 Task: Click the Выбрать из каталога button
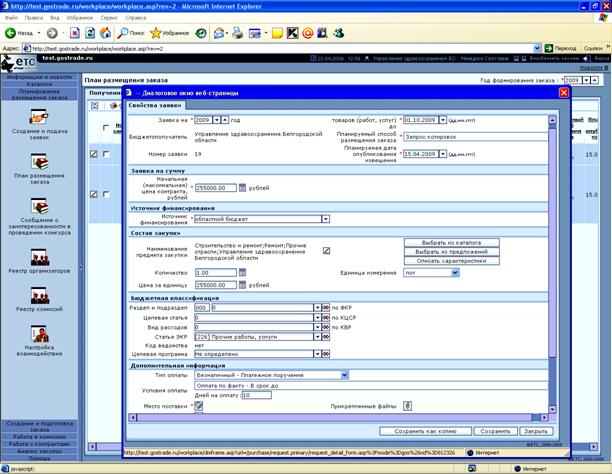tap(452, 242)
